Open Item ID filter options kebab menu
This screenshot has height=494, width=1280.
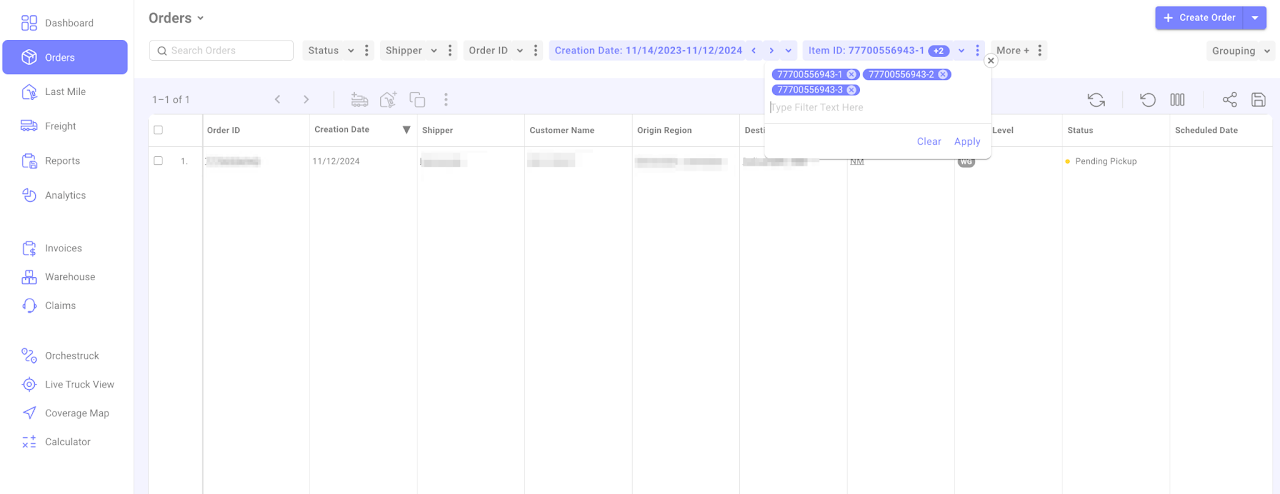tap(977, 50)
